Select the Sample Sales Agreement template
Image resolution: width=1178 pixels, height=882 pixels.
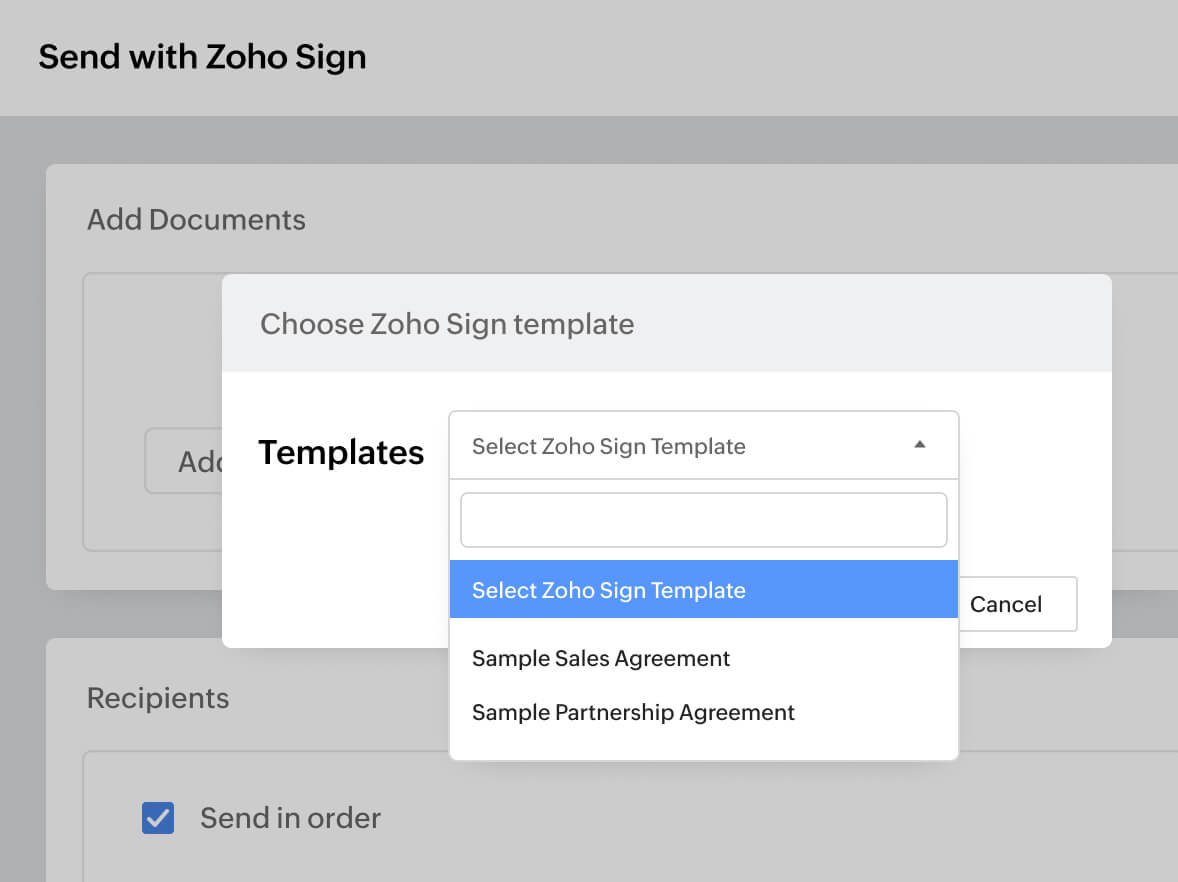pyautogui.click(x=601, y=658)
